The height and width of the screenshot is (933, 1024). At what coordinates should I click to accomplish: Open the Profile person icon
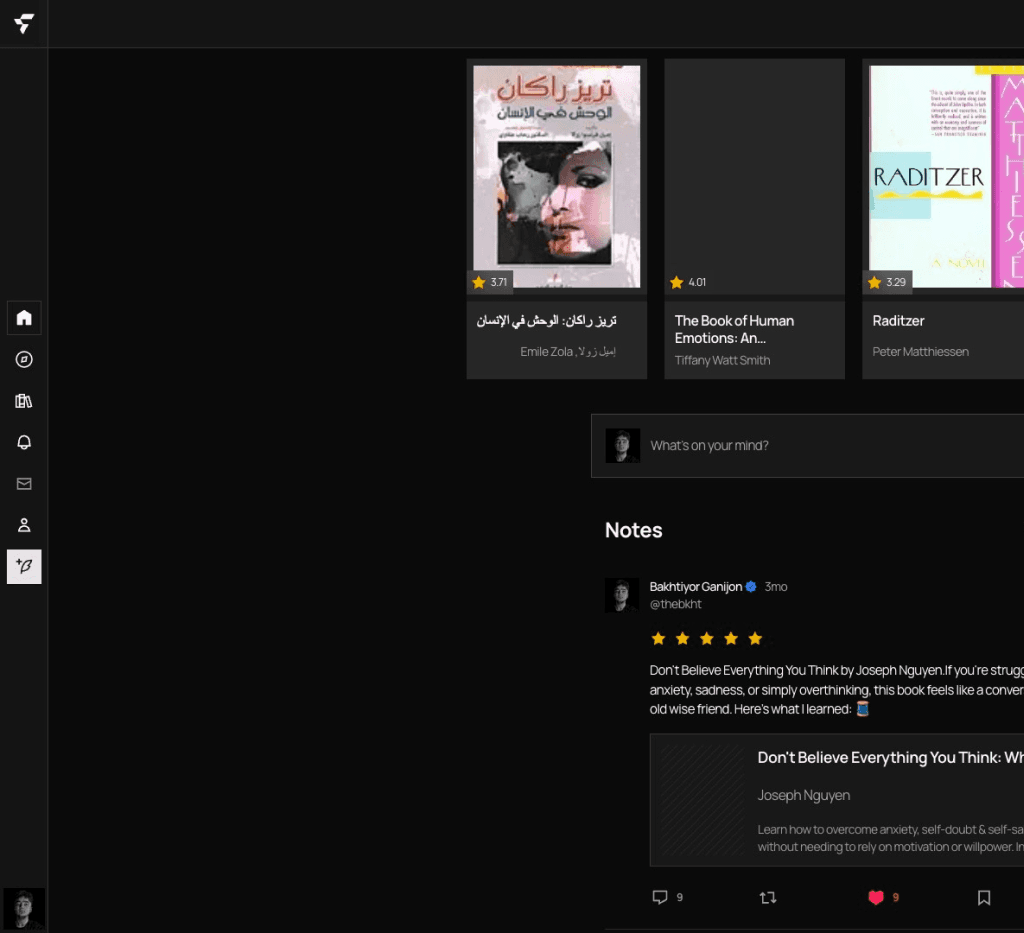click(24, 525)
